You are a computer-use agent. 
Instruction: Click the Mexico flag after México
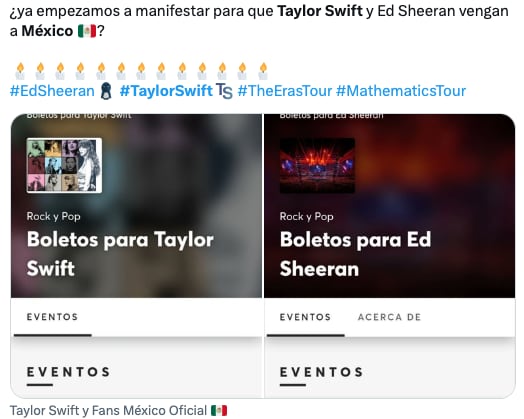[x=87, y=31]
